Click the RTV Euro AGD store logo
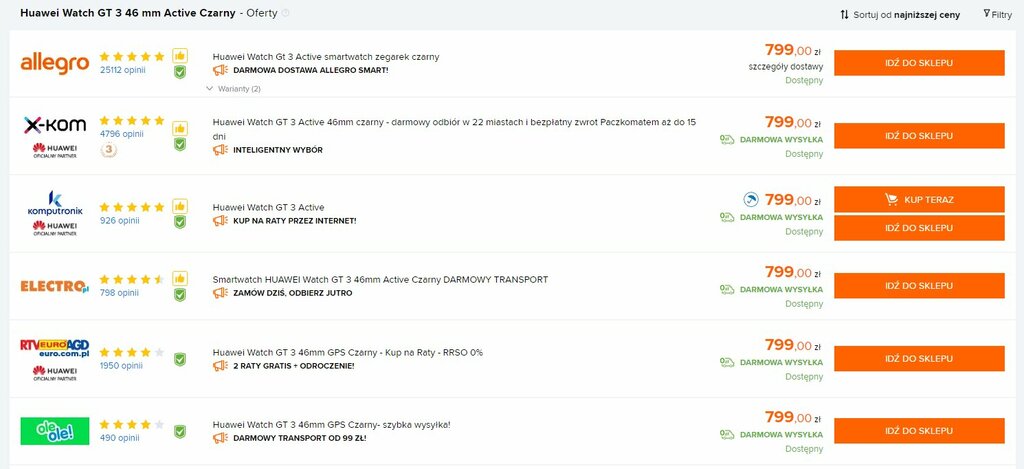Screen dimensions: 1024x469 click(55, 347)
